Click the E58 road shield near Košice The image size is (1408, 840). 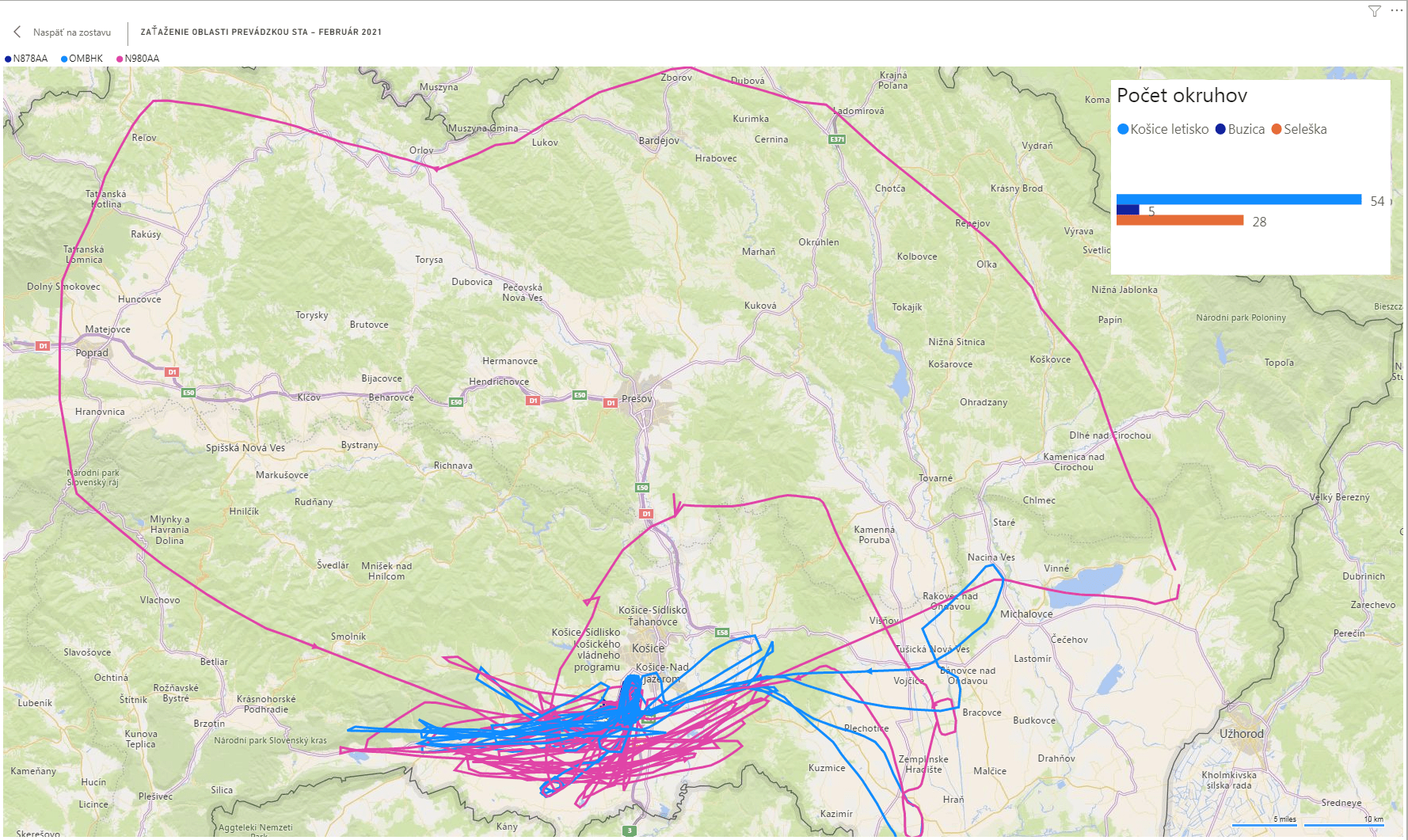pyautogui.click(x=722, y=633)
